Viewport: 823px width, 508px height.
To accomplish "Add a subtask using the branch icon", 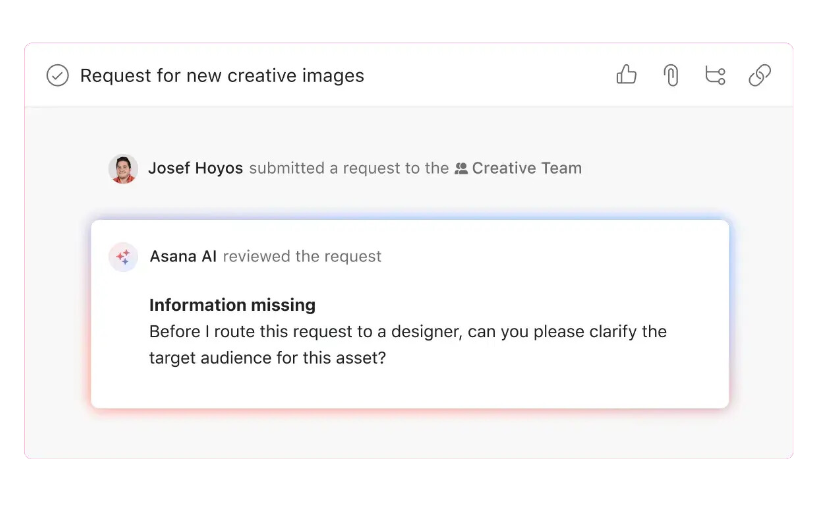I will (x=715, y=75).
